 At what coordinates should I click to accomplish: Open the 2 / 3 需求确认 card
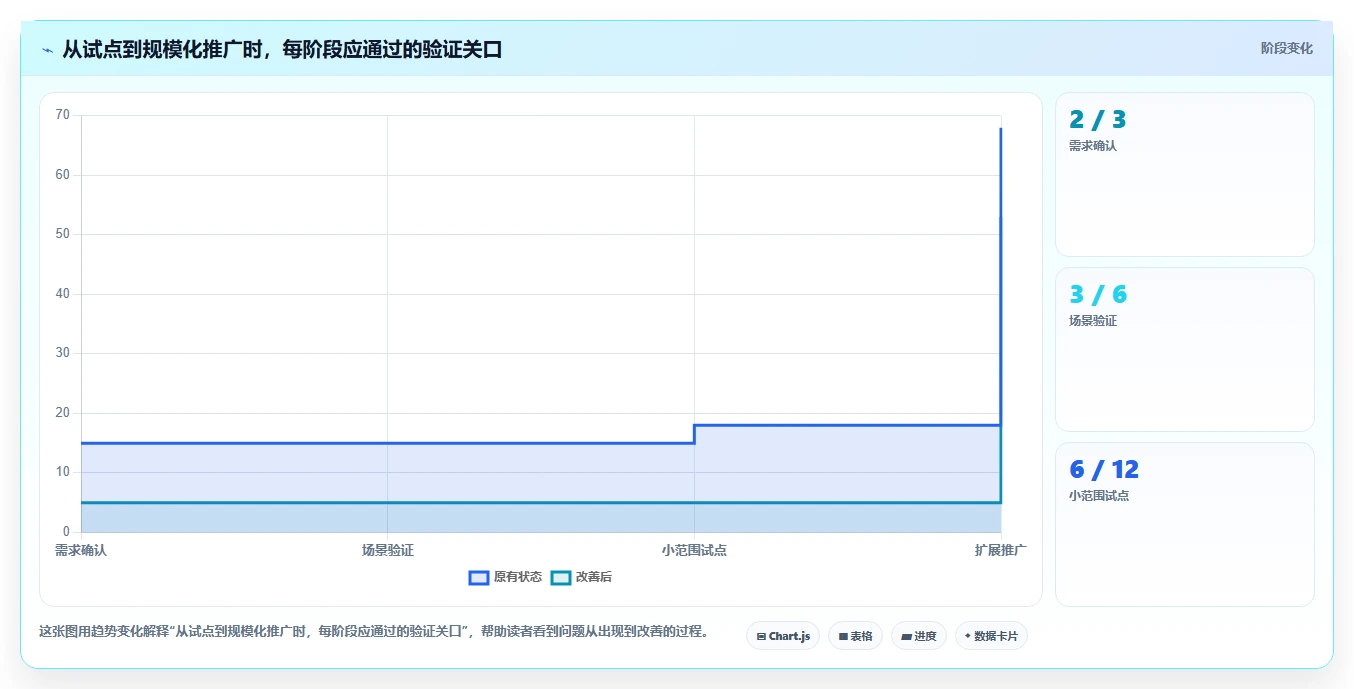(x=1185, y=174)
